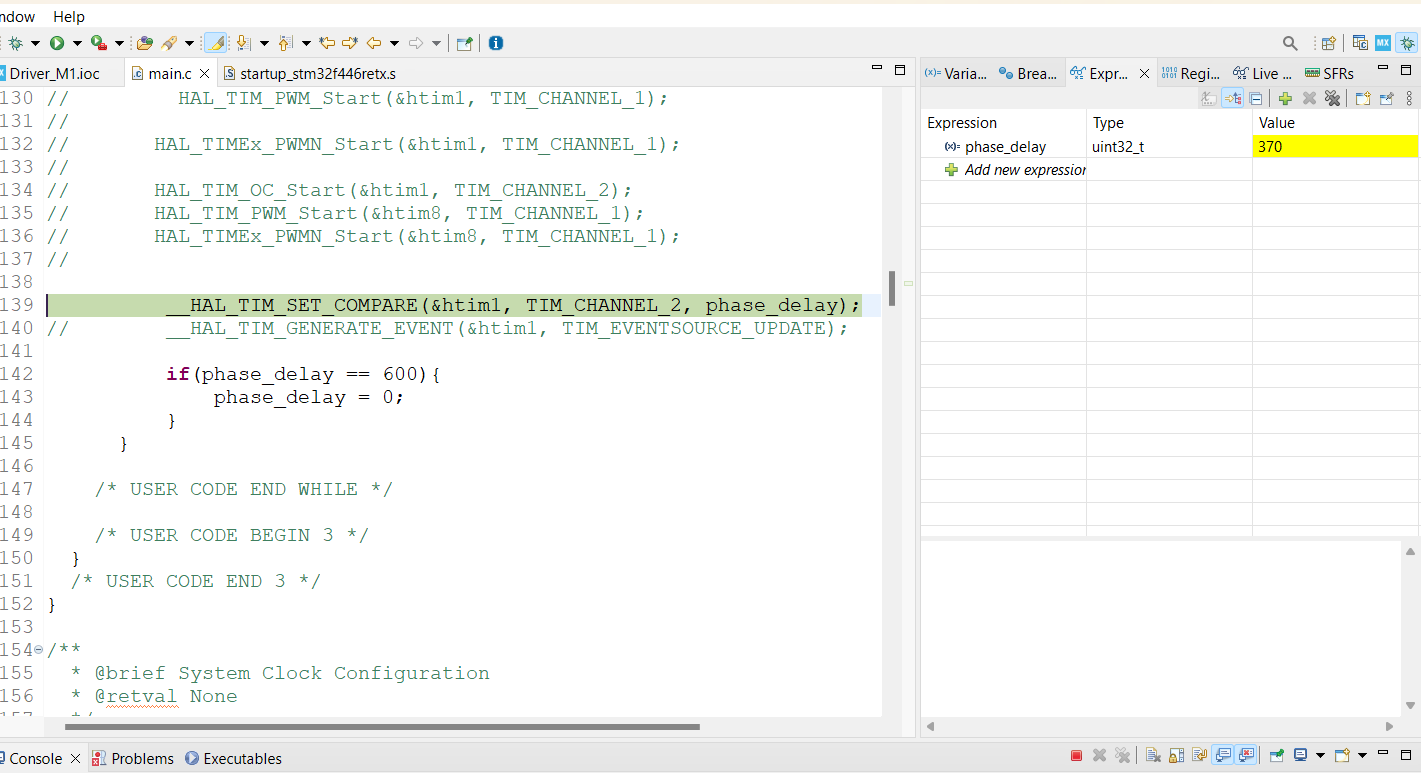Select the yellow phase_delay value cell 370

[1335, 147]
